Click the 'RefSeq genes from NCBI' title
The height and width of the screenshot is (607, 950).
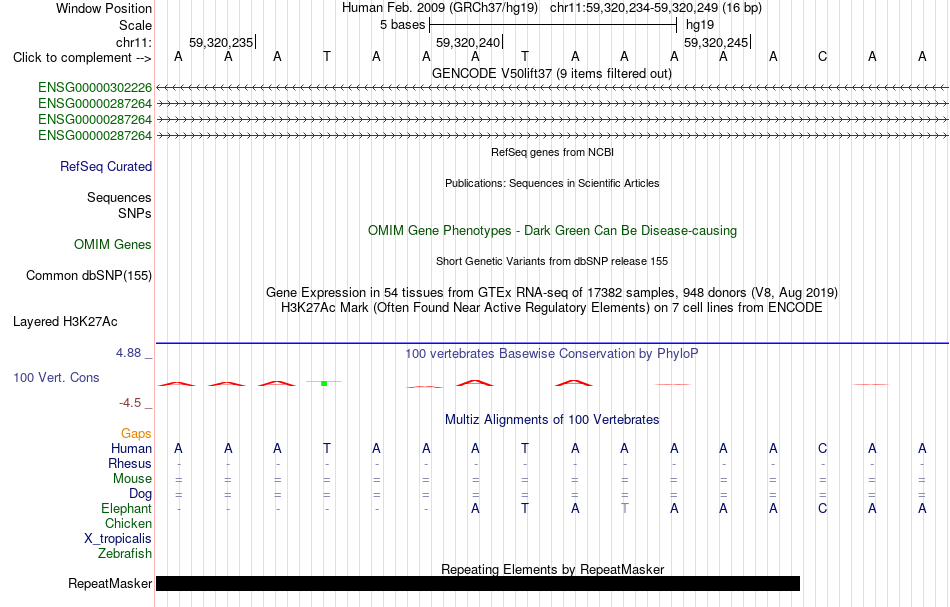[552, 152]
